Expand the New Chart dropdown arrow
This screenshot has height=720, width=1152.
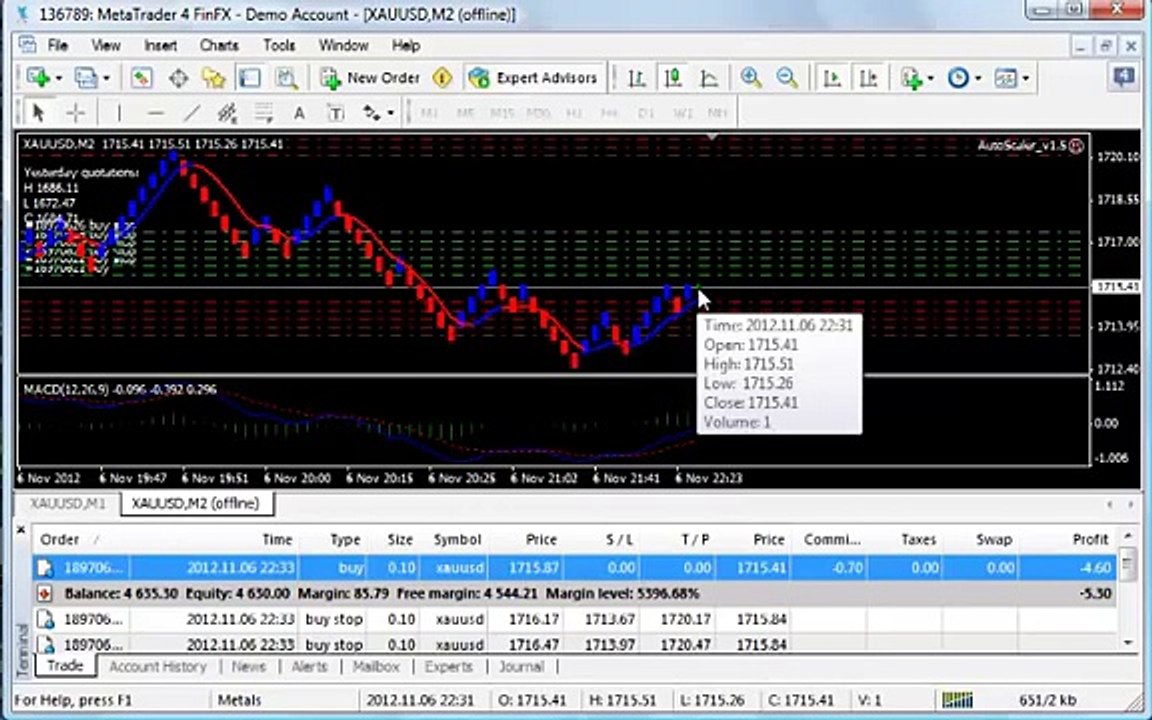[59, 78]
